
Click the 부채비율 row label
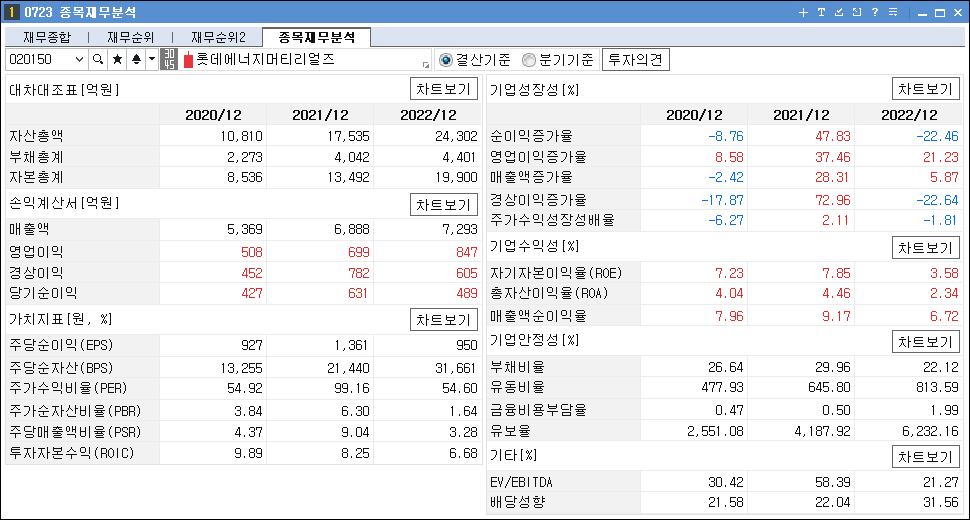click(517, 367)
